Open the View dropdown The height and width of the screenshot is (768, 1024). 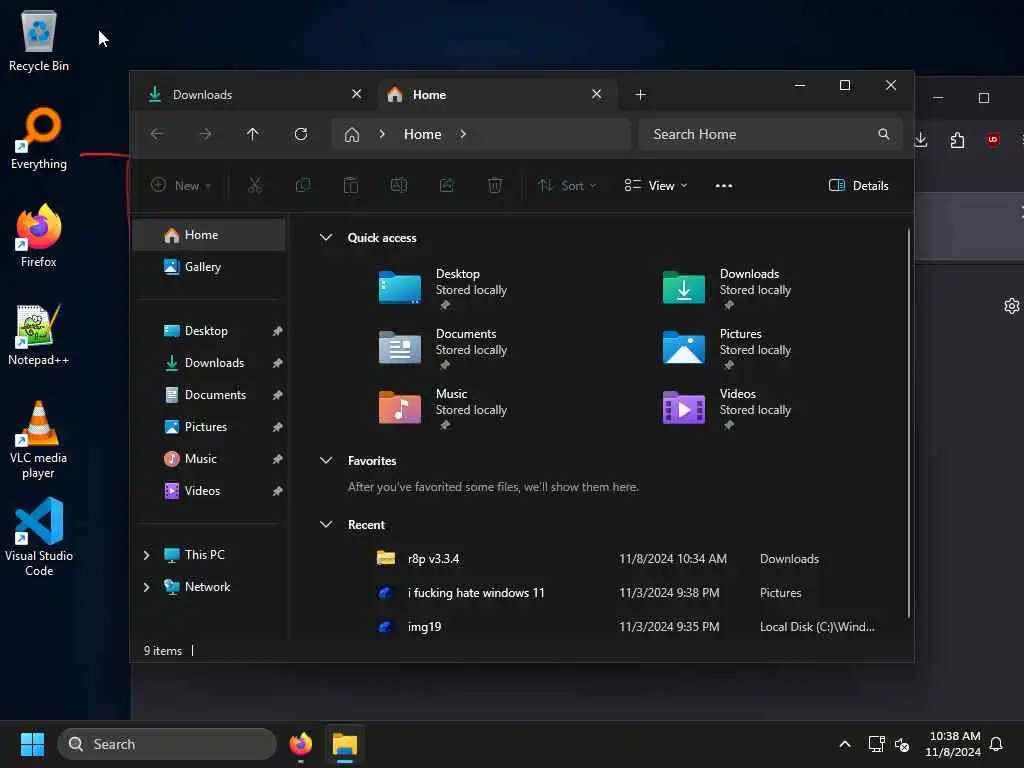point(656,185)
